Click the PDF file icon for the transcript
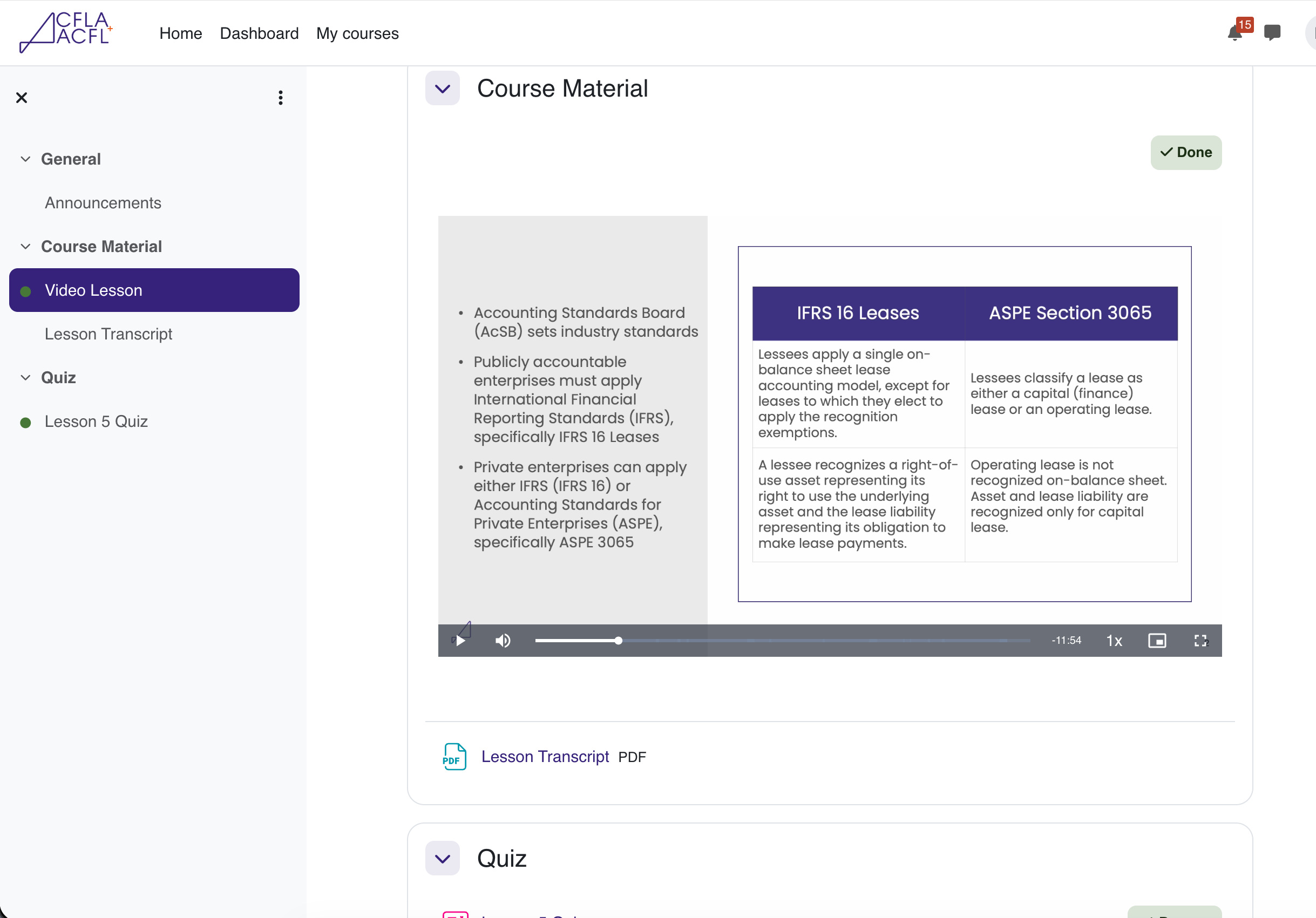 pyautogui.click(x=454, y=757)
